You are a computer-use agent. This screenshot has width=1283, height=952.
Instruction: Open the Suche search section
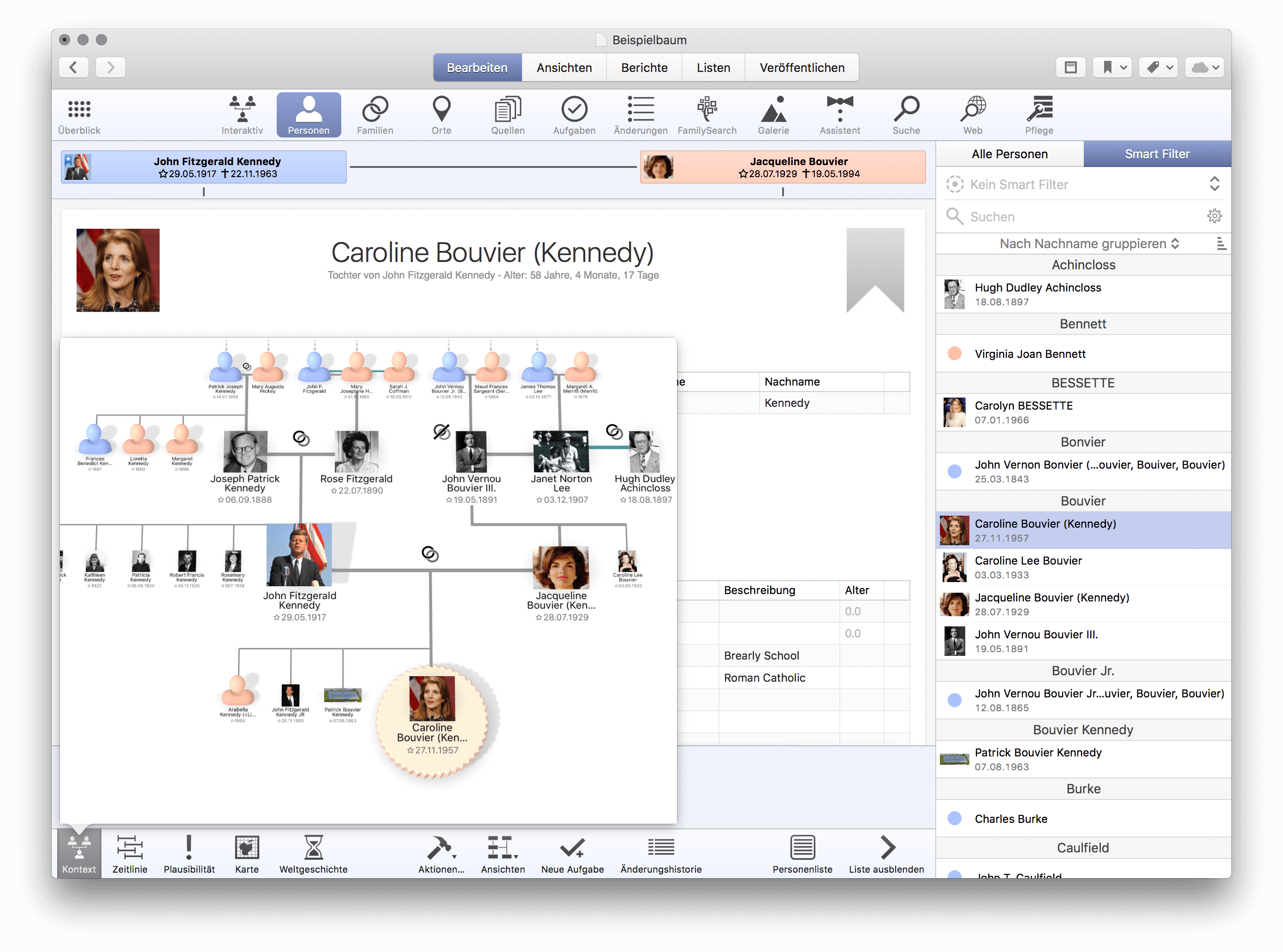point(906,115)
